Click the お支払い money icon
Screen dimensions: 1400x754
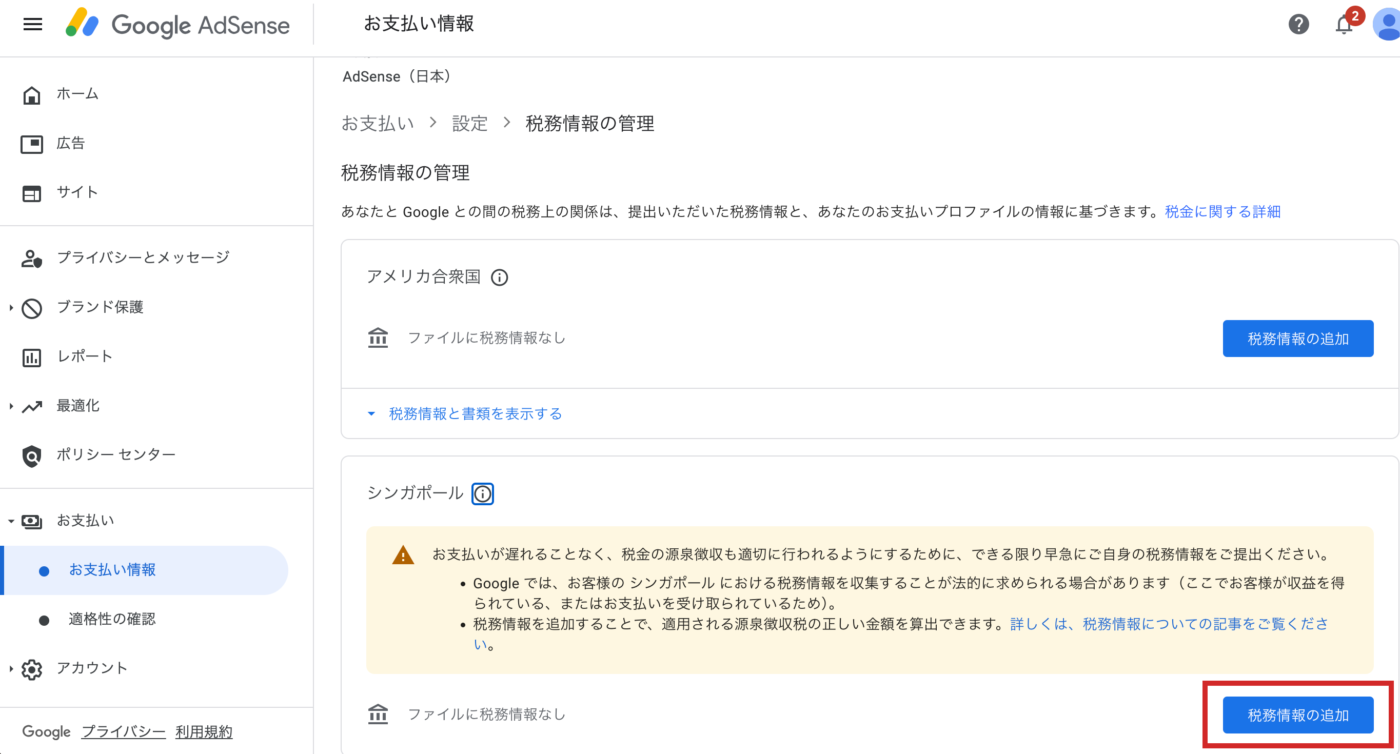(32, 521)
